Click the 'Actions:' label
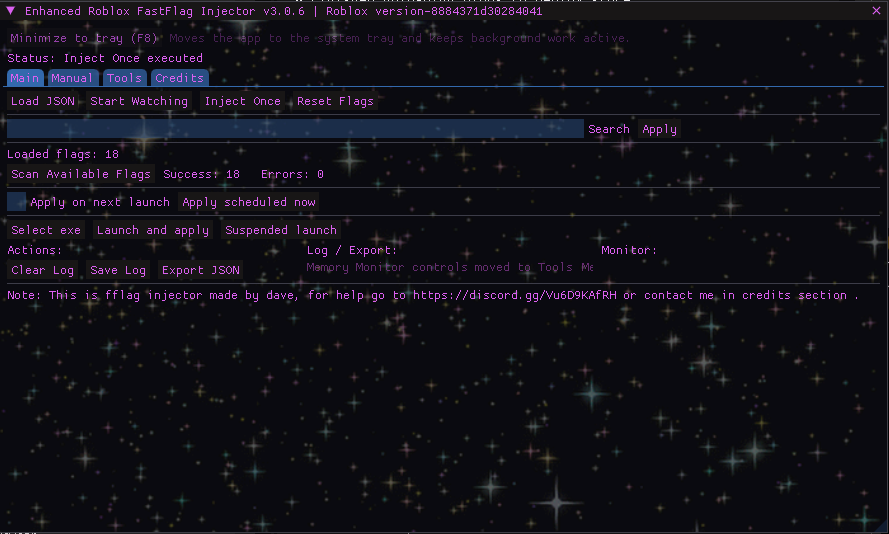Screen dimensions: 889x534 (x=35, y=250)
